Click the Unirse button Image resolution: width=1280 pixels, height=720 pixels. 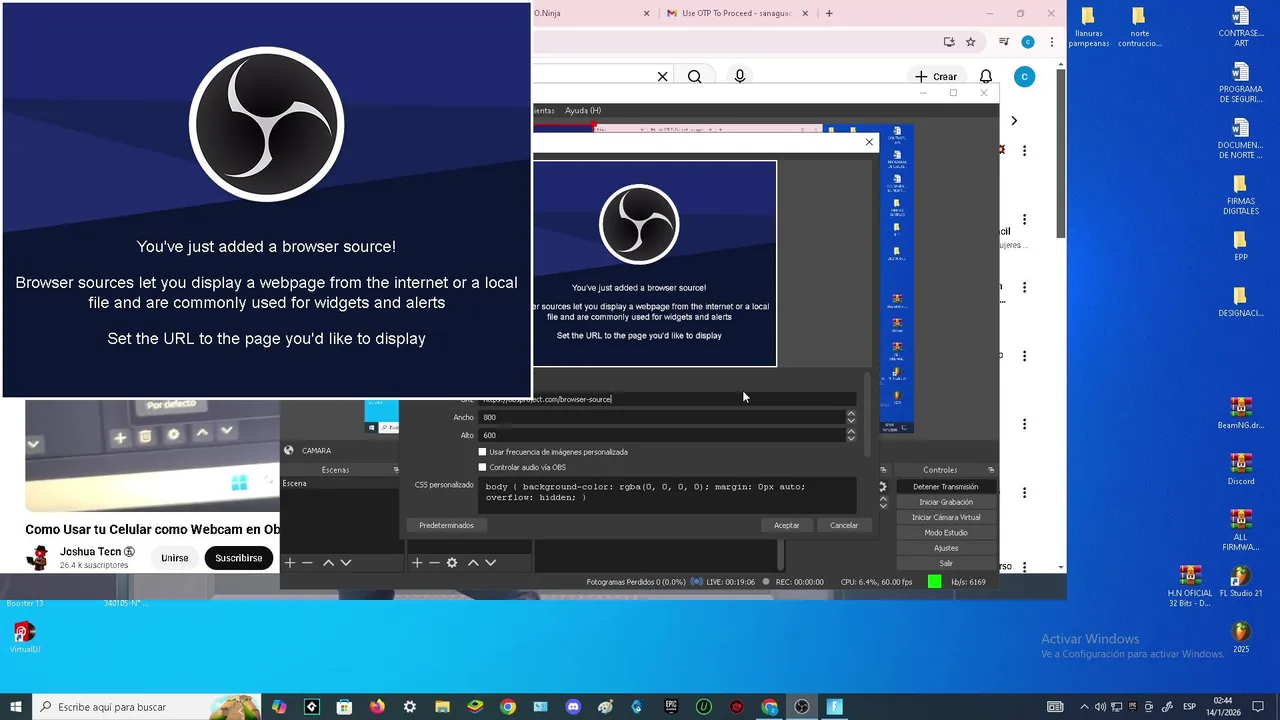coord(175,558)
